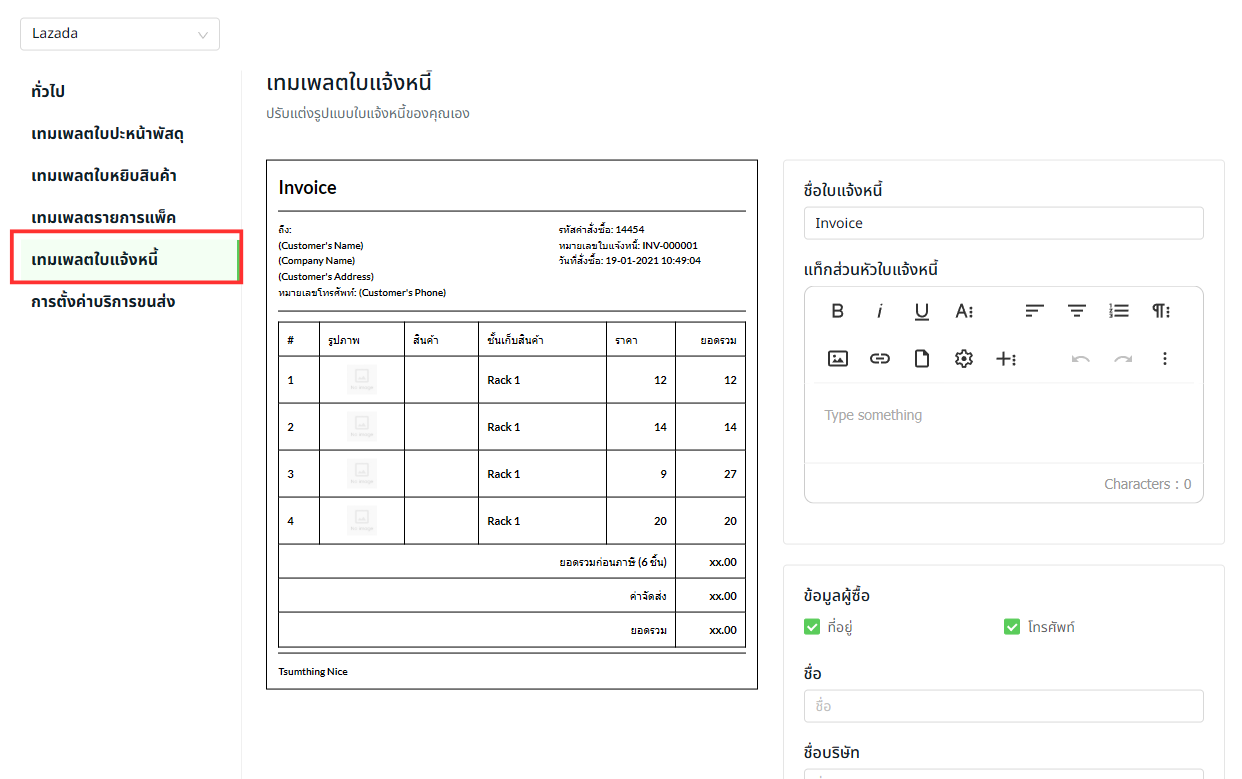Uncheck the ที่อยู่ checkbox
This screenshot has height=779, width=1242.
[x=812, y=627]
